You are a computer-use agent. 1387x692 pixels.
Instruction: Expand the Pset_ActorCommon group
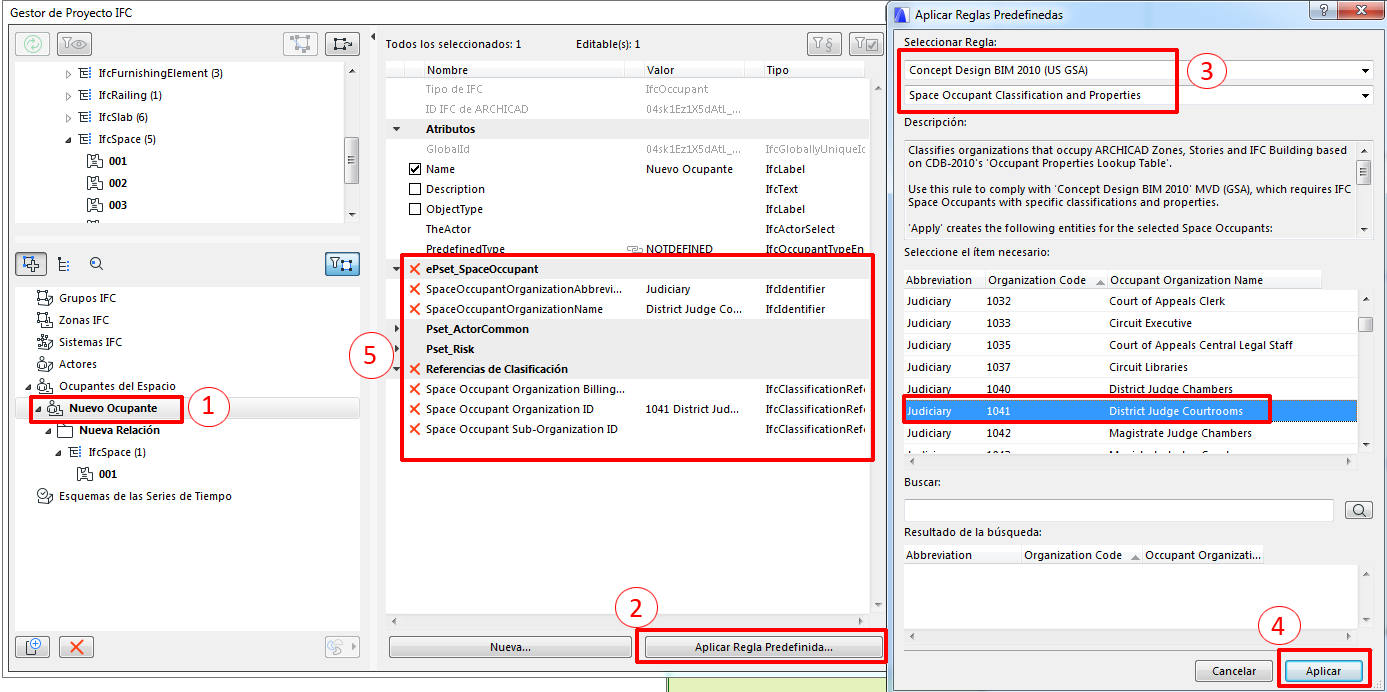coord(397,329)
